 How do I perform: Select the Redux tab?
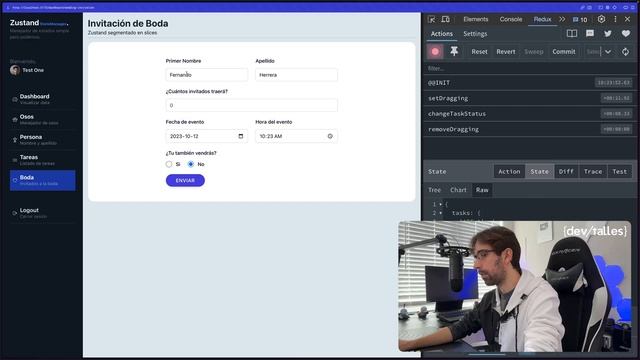(542, 19)
